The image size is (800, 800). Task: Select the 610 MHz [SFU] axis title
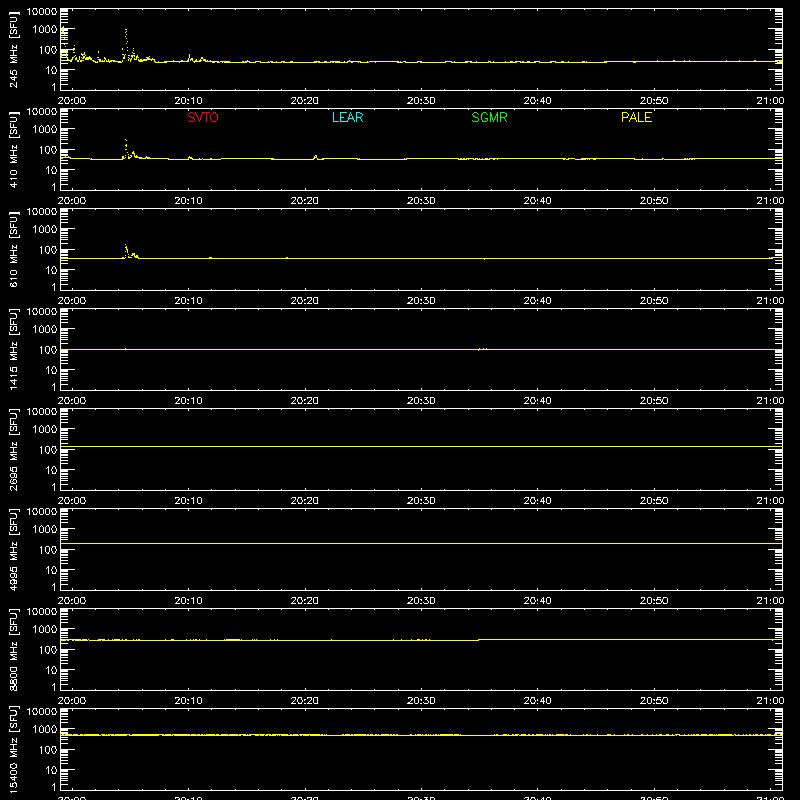[x=13, y=249]
